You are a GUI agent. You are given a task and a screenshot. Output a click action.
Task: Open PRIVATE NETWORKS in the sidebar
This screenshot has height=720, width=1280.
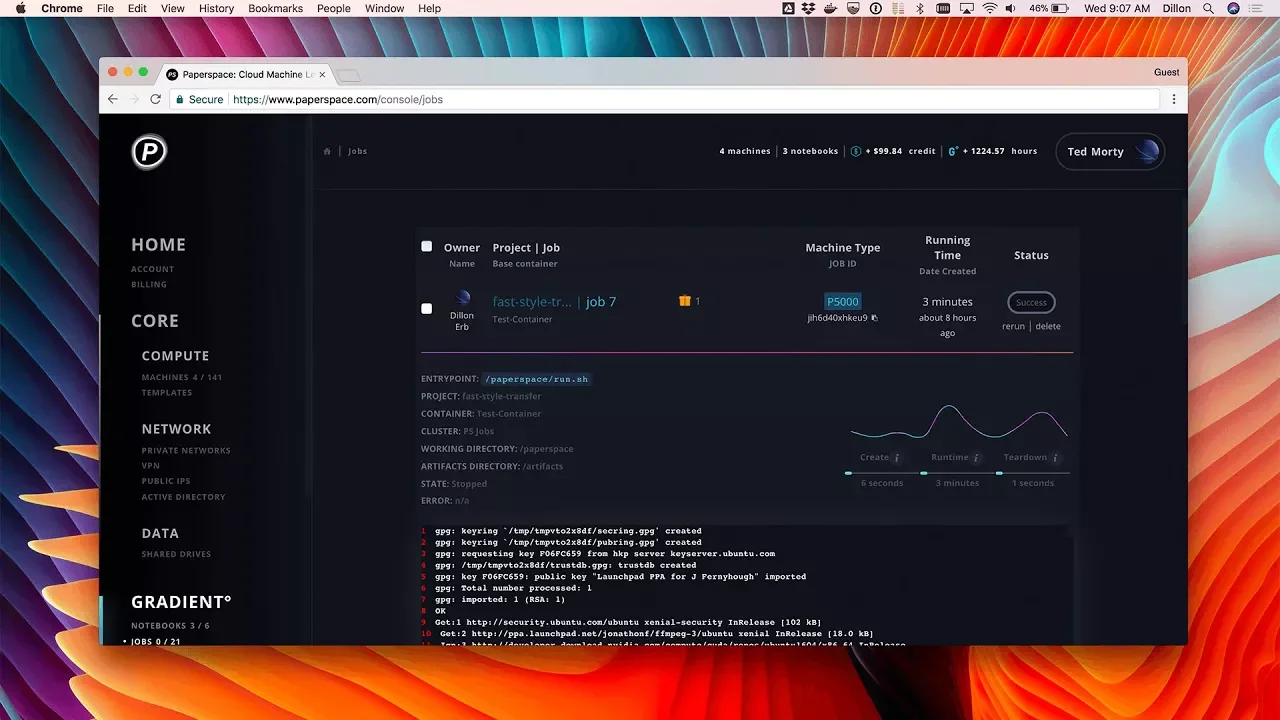(x=186, y=450)
